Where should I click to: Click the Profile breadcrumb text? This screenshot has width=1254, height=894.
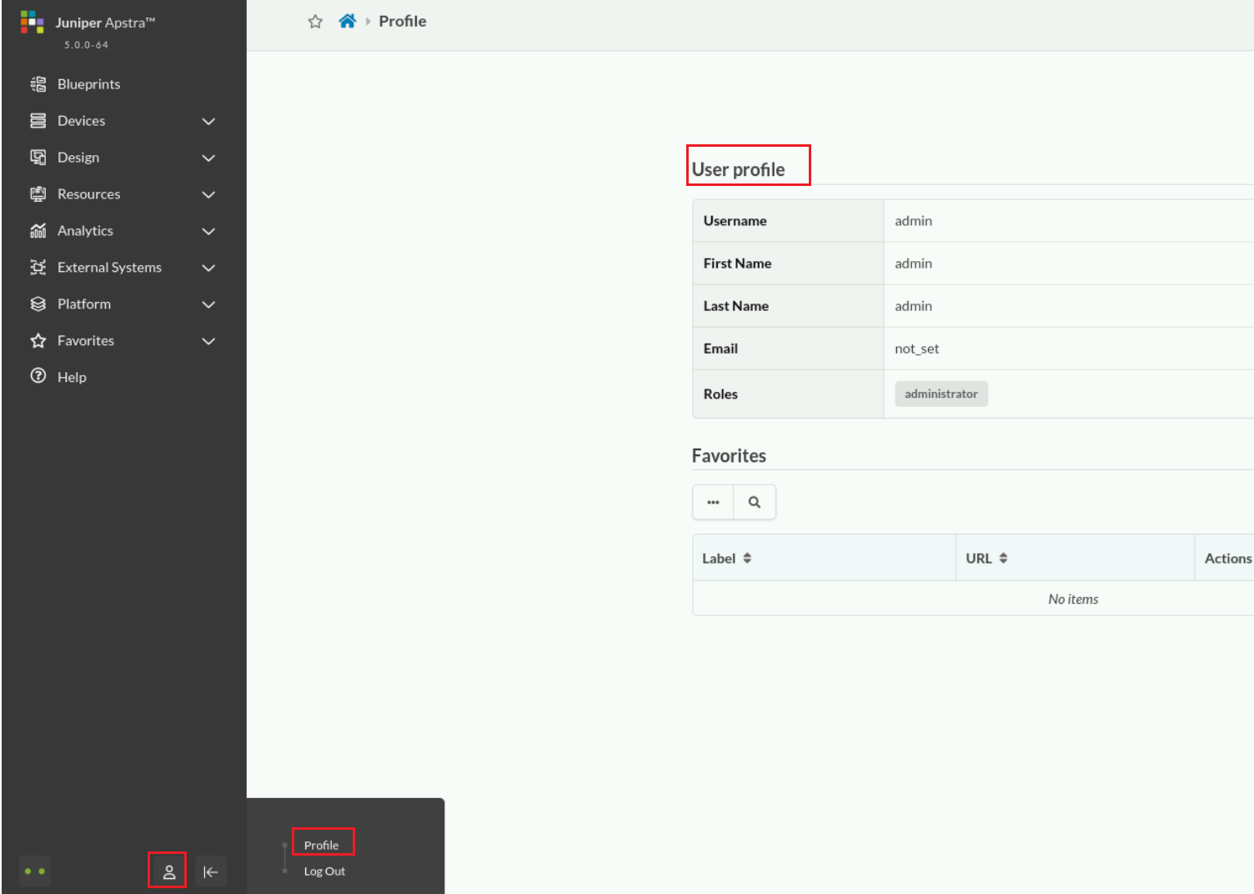point(402,21)
